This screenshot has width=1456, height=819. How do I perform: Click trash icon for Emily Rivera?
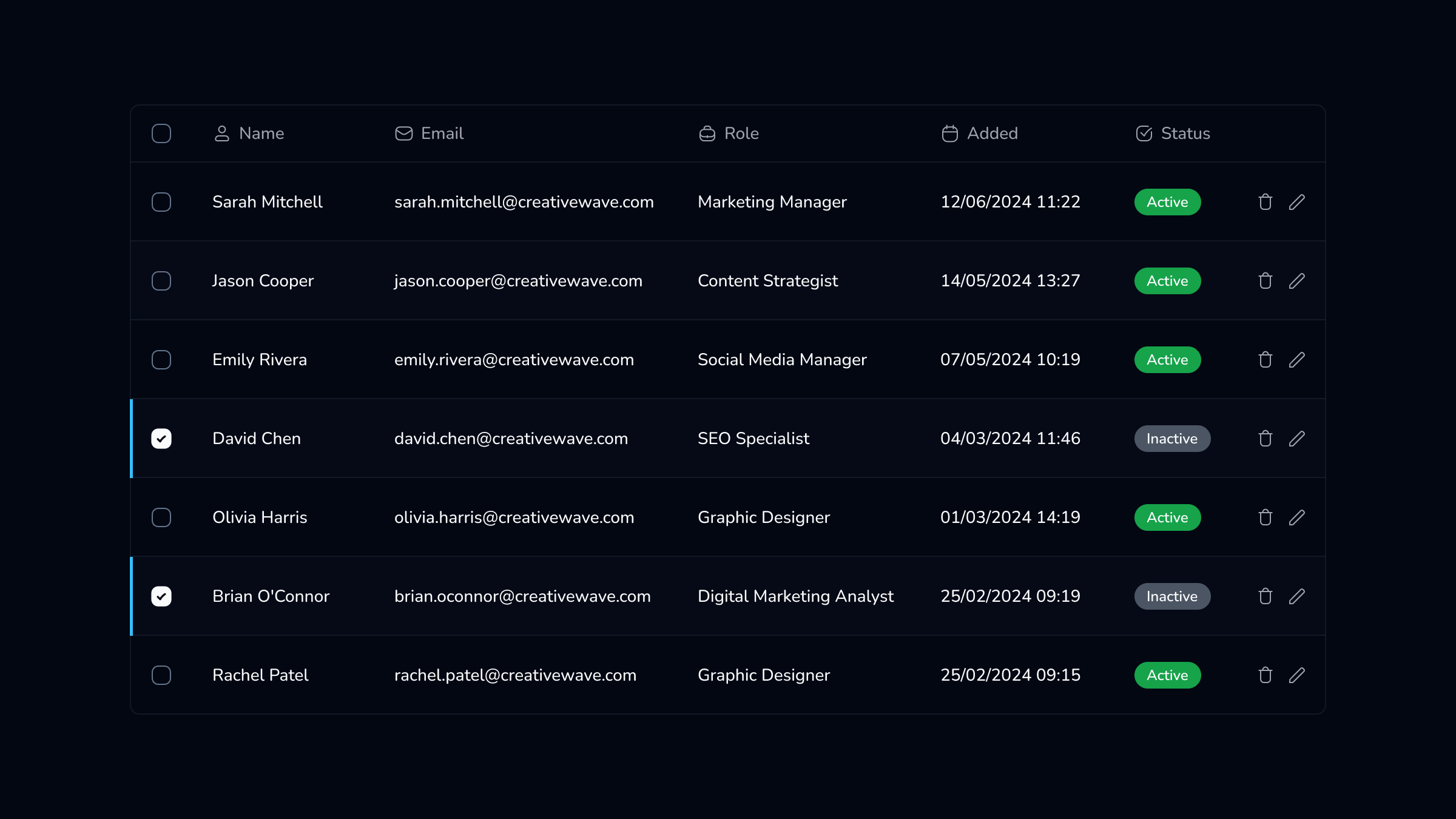coord(1265,360)
